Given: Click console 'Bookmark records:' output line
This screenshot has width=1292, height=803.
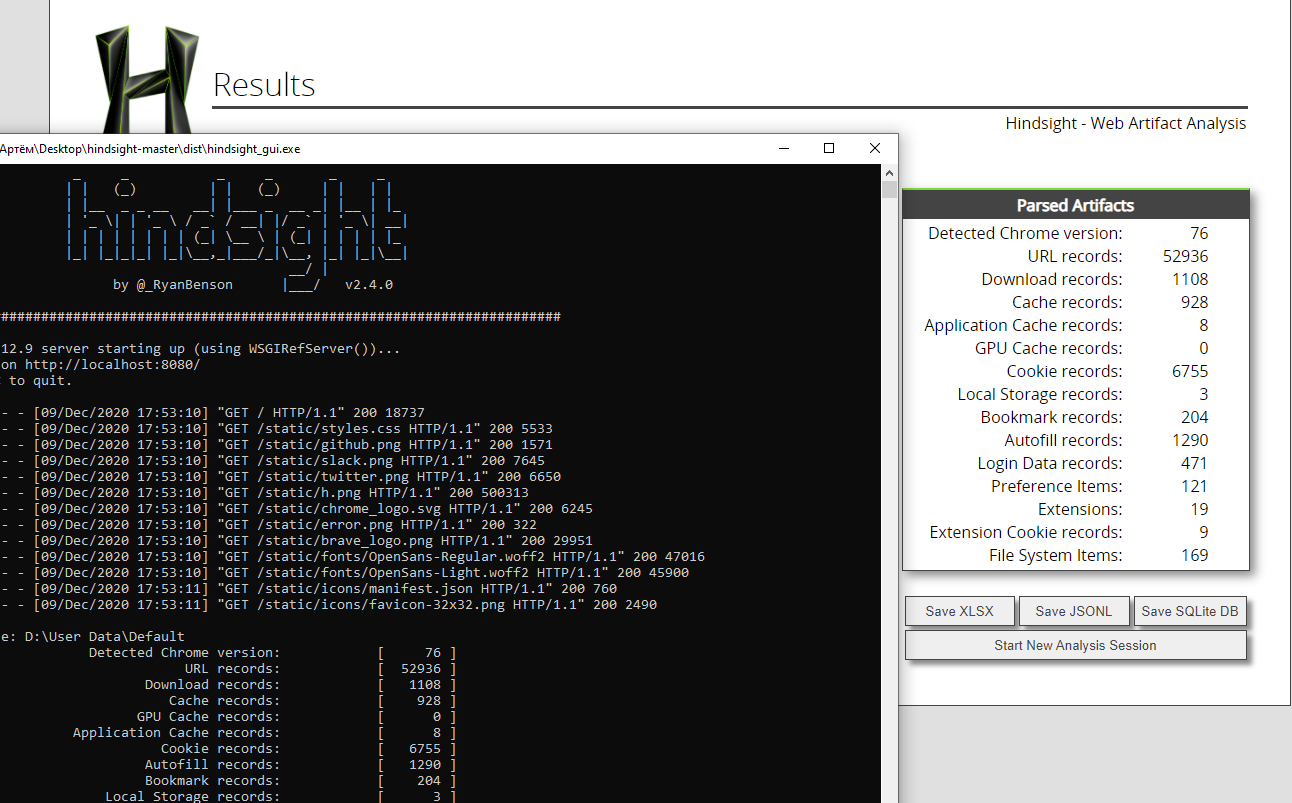Looking at the screenshot, I should tap(300, 780).
